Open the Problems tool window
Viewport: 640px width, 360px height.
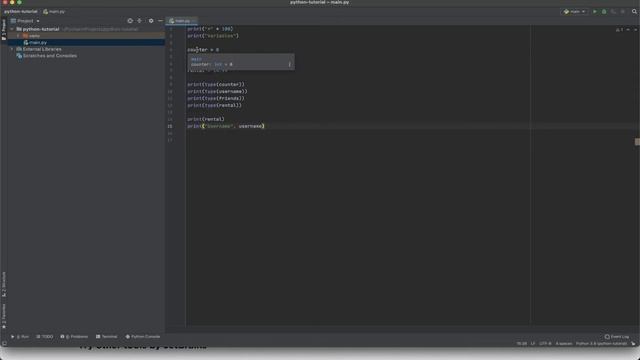pyautogui.click(x=74, y=337)
